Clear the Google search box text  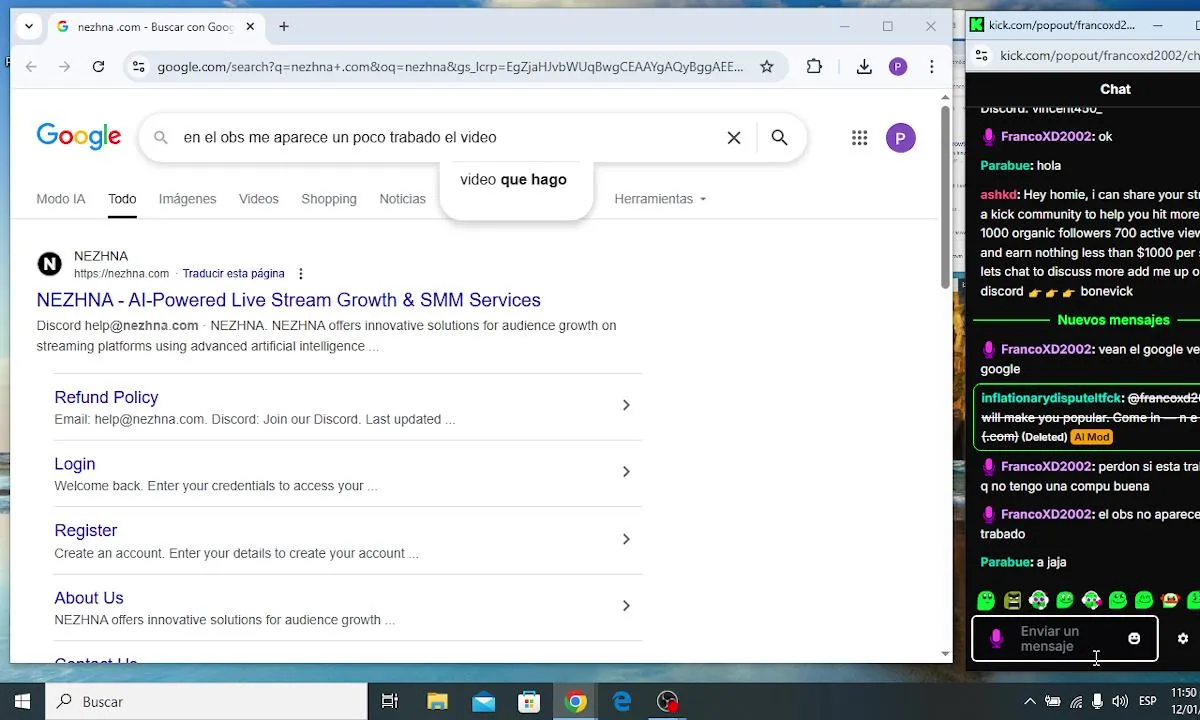734,138
